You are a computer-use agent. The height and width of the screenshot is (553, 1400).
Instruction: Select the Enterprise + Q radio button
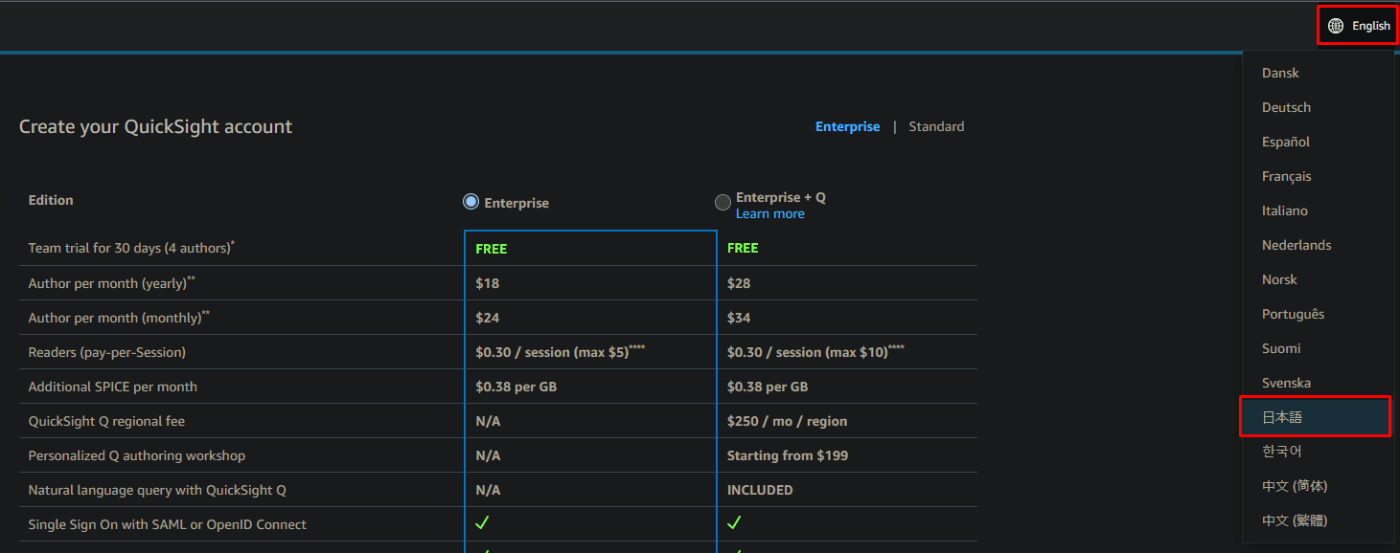[x=723, y=202]
